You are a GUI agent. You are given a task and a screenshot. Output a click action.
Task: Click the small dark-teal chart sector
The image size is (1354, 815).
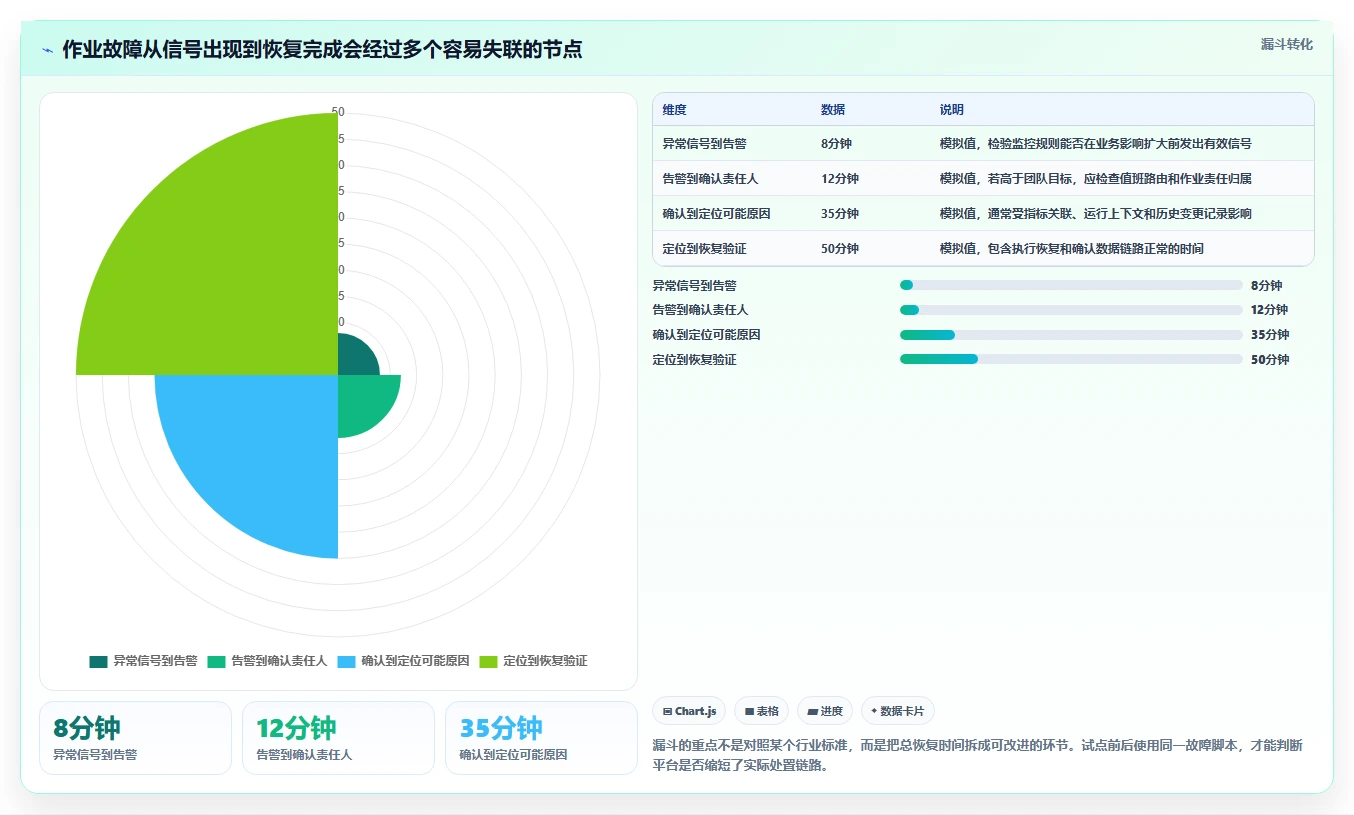pyautogui.click(x=355, y=357)
